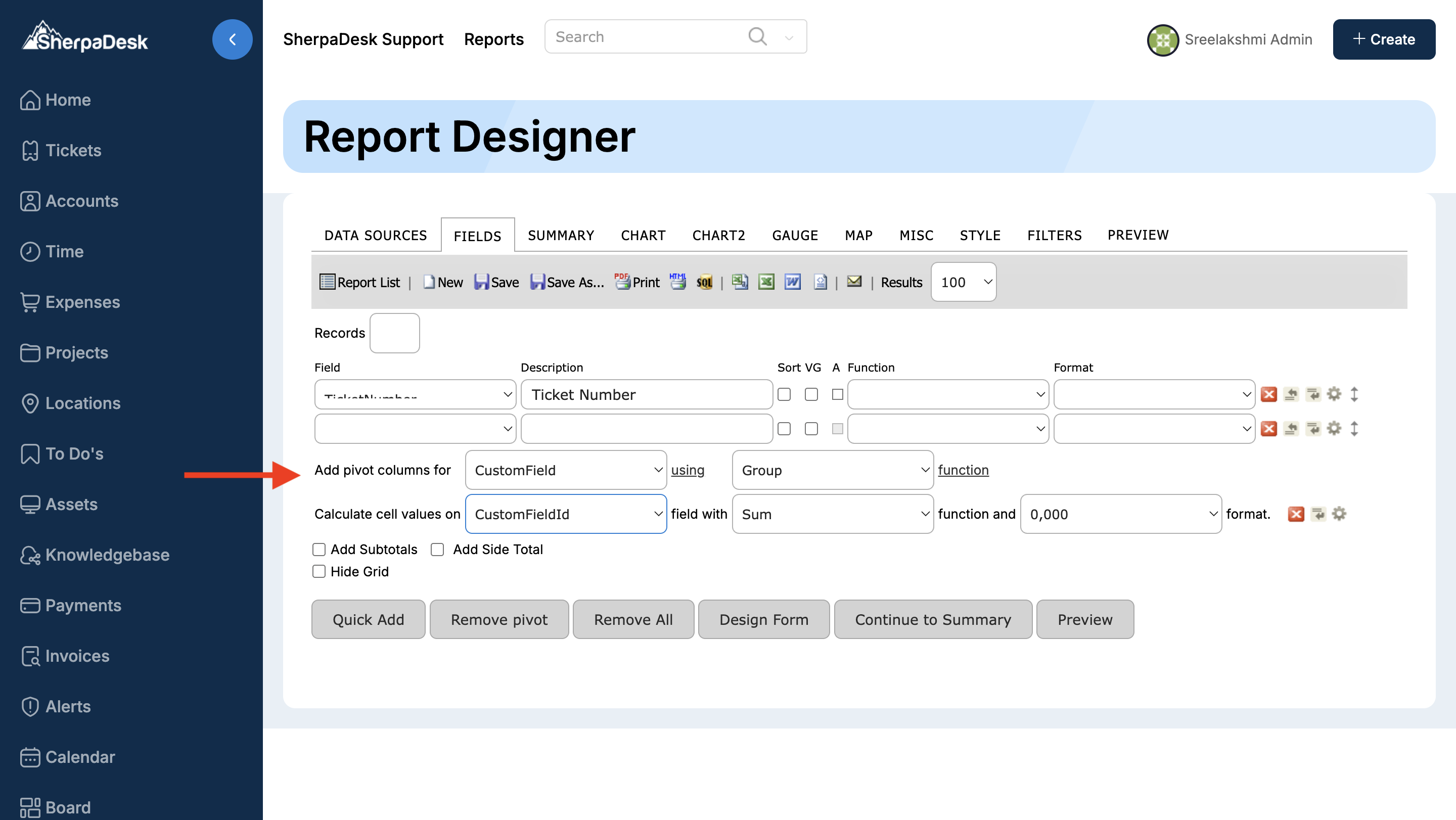Click the 'function' hyperlink

tap(963, 470)
